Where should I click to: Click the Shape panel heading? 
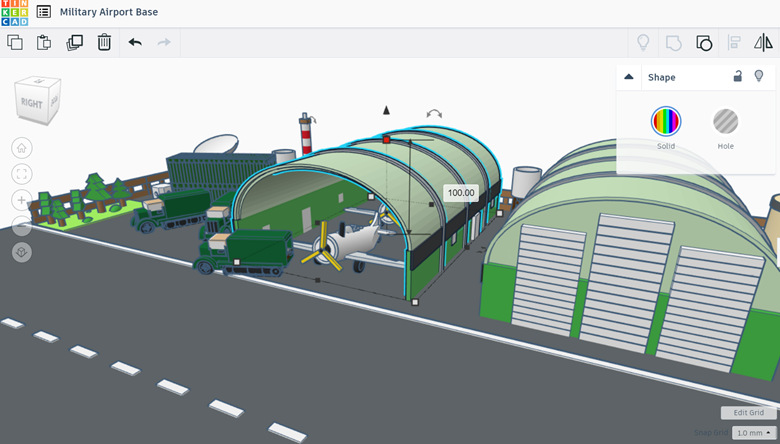[x=662, y=77]
